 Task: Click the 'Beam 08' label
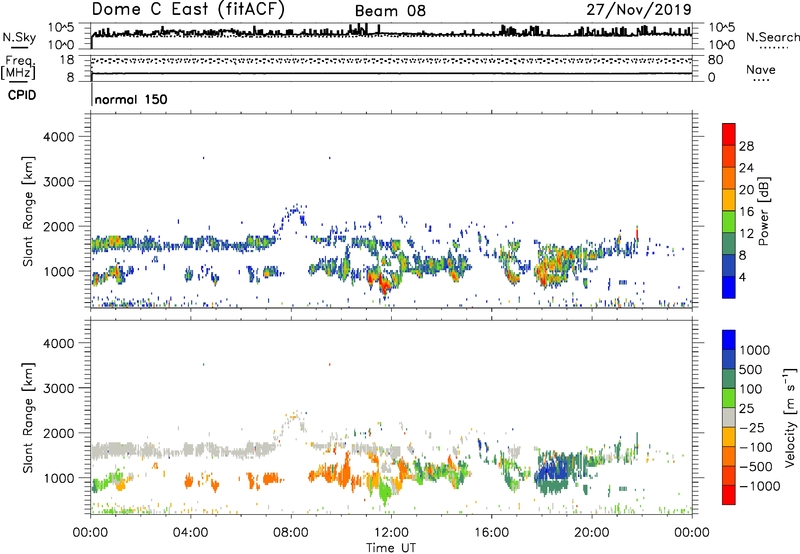coord(390,11)
